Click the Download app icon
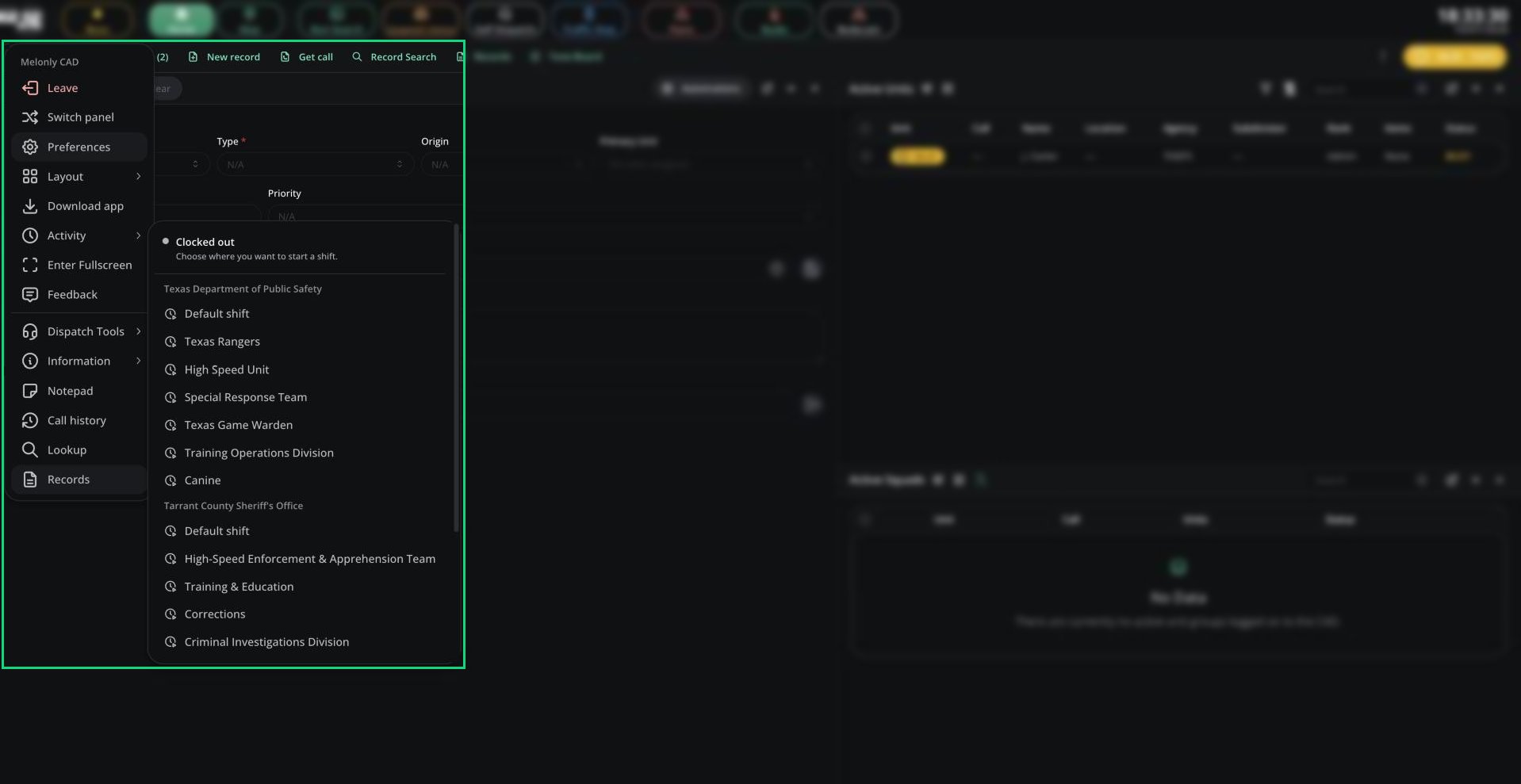The image size is (1521, 784). pos(30,206)
